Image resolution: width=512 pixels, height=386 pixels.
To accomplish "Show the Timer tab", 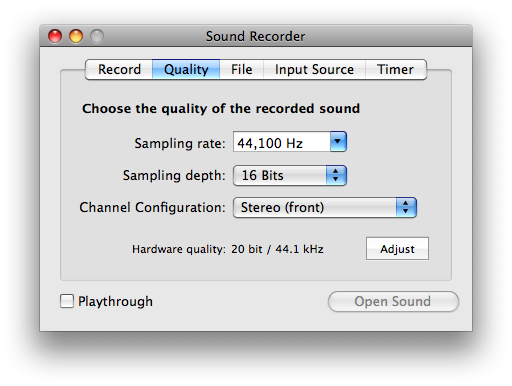I will pos(396,69).
